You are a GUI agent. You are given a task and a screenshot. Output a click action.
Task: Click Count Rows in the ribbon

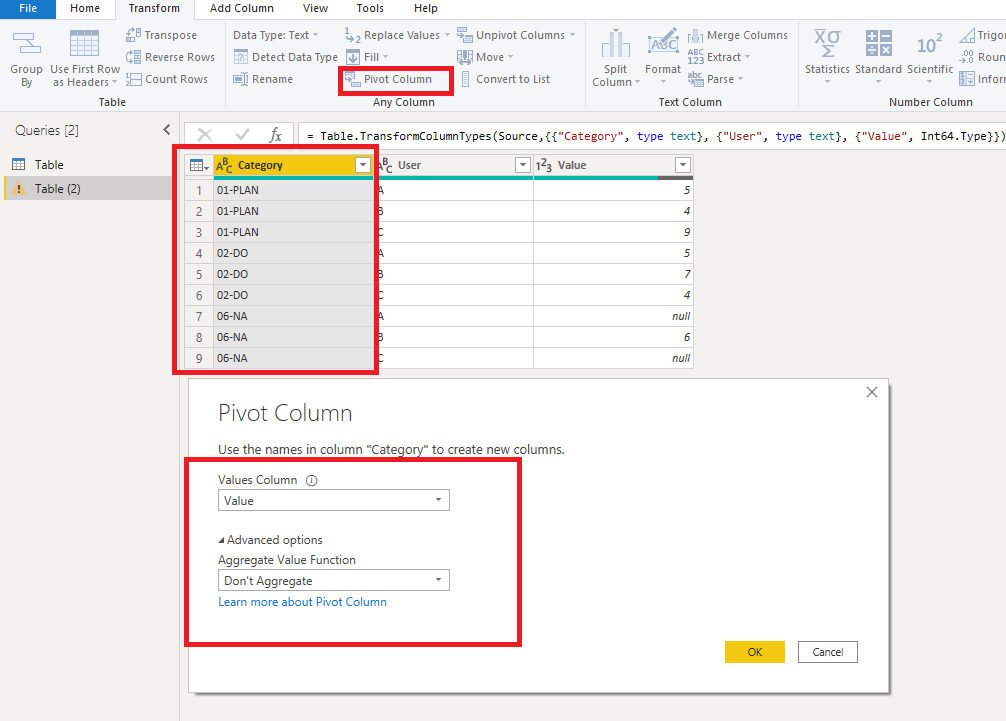coord(167,79)
